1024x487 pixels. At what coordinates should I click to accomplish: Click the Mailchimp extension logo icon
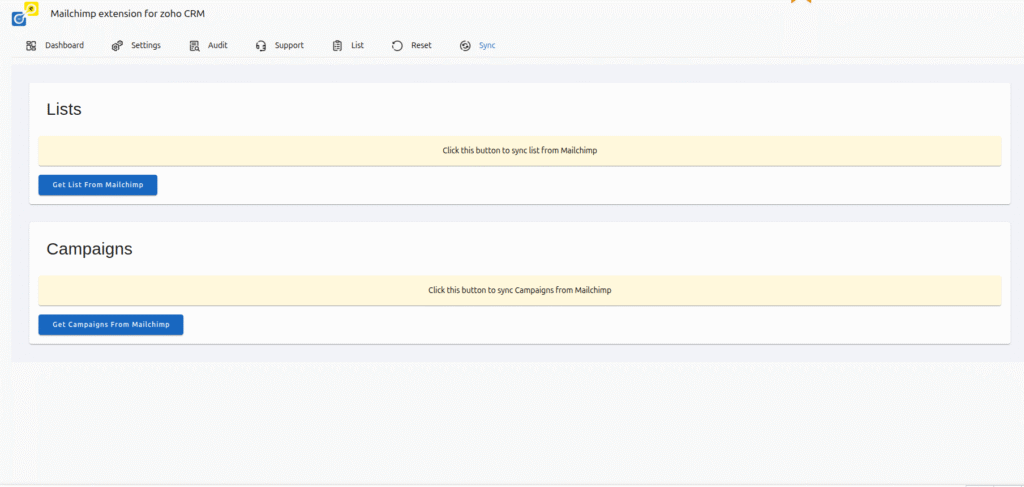tap(25, 14)
